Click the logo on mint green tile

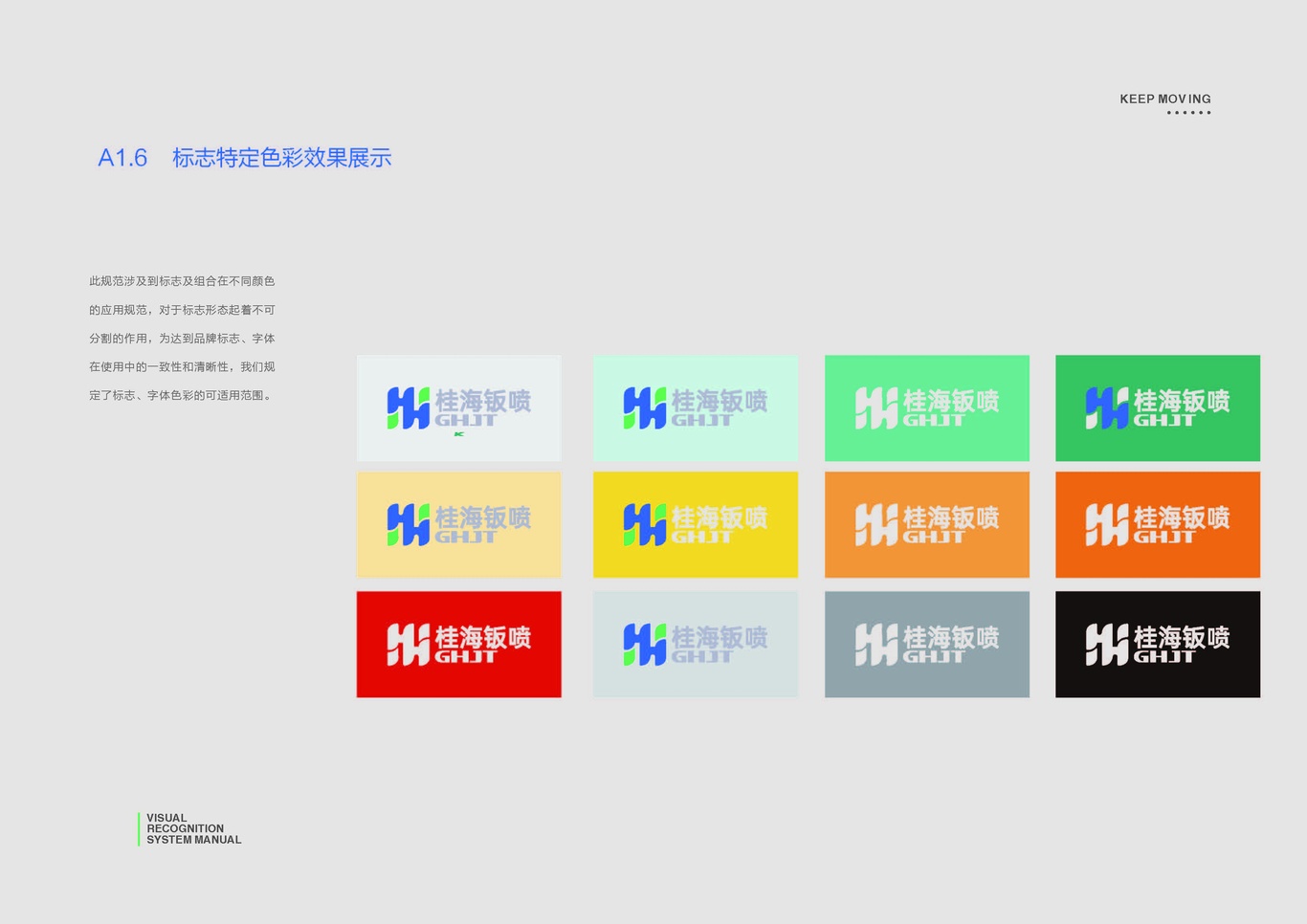(695, 407)
